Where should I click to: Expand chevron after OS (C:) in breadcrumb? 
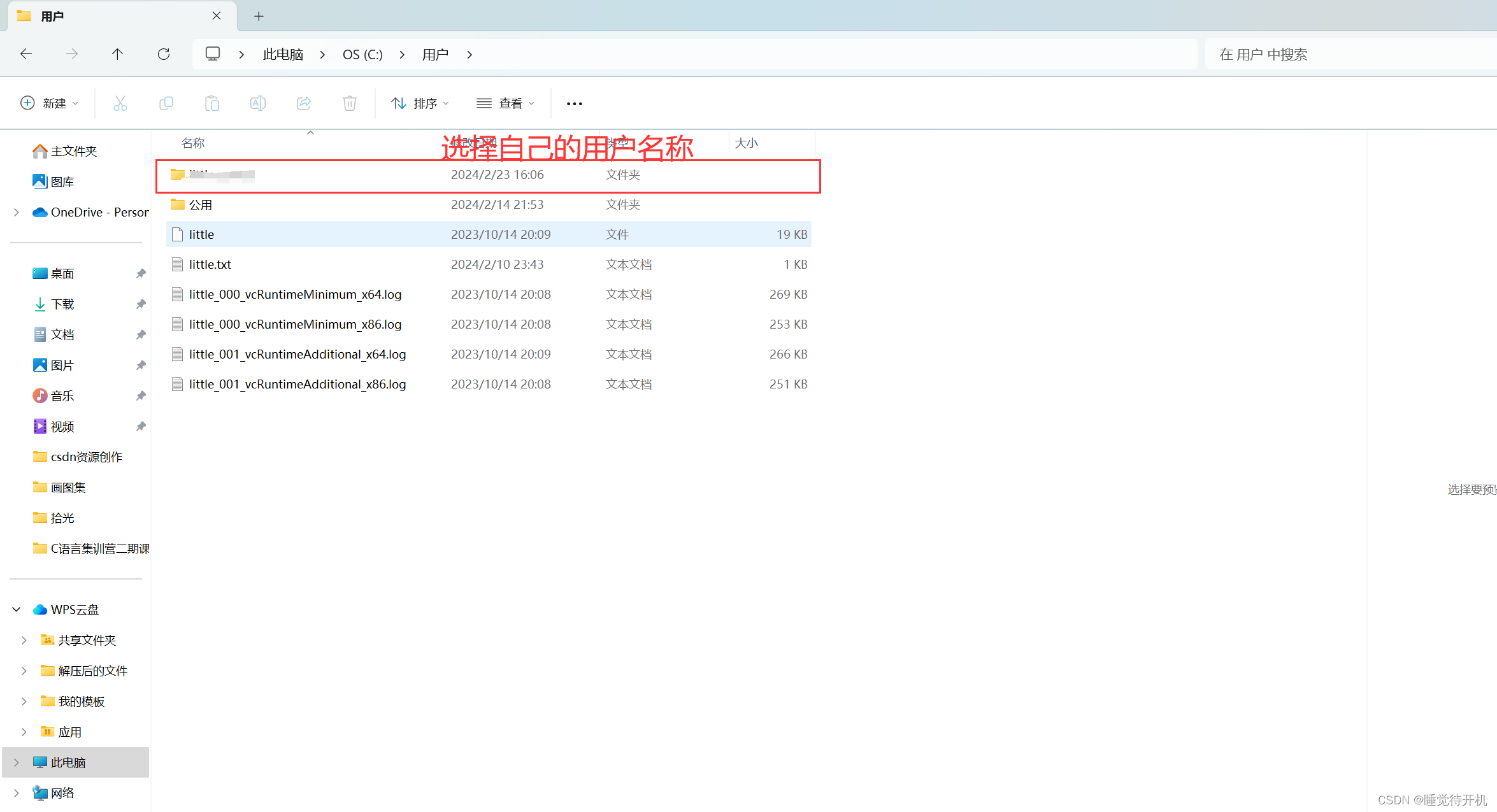tap(402, 55)
